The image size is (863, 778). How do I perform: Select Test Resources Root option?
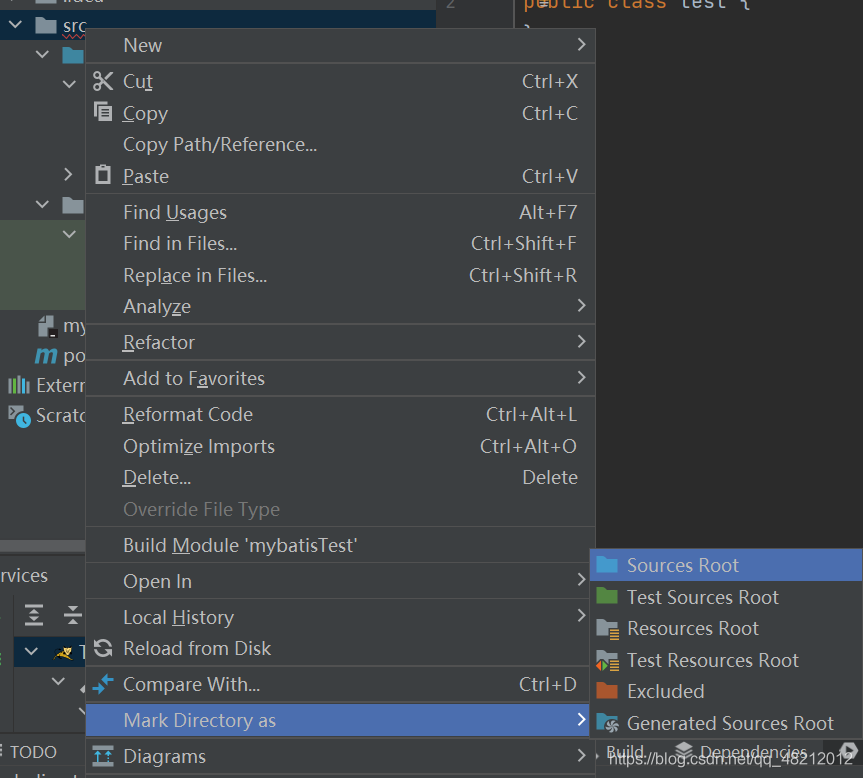click(x=712, y=660)
